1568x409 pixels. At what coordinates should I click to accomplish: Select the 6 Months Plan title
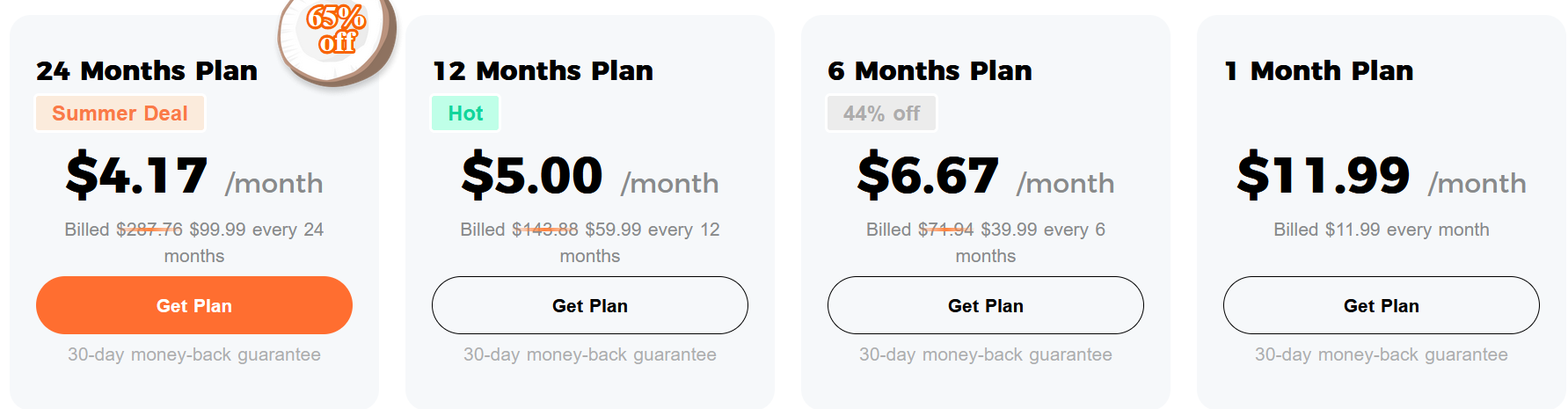coord(930,70)
